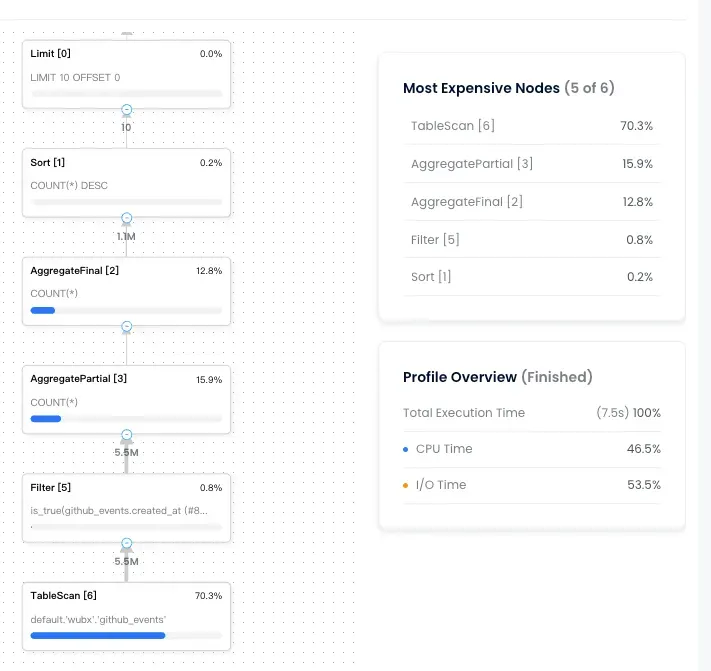711x671 pixels.
Task: Collapse the circle toggle under the Limit [0] node
Action: (x=127, y=110)
